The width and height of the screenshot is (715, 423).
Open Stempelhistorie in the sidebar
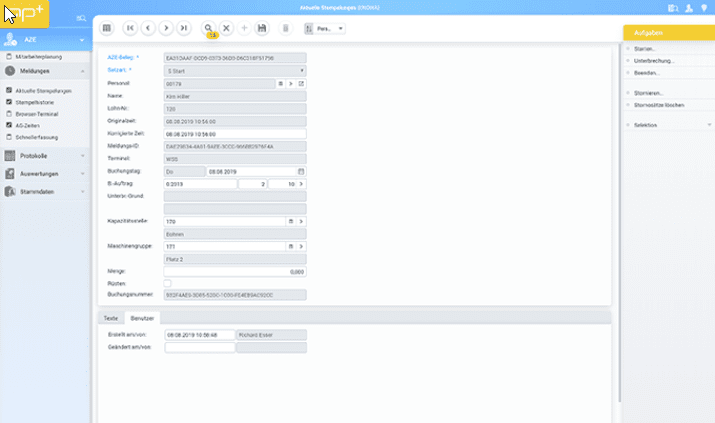pos(38,101)
